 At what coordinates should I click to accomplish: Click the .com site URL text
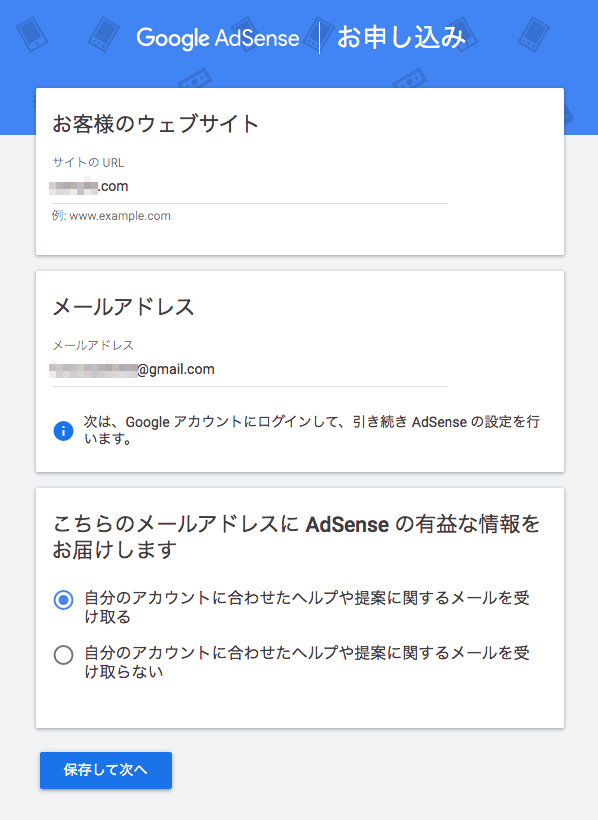click(x=113, y=186)
